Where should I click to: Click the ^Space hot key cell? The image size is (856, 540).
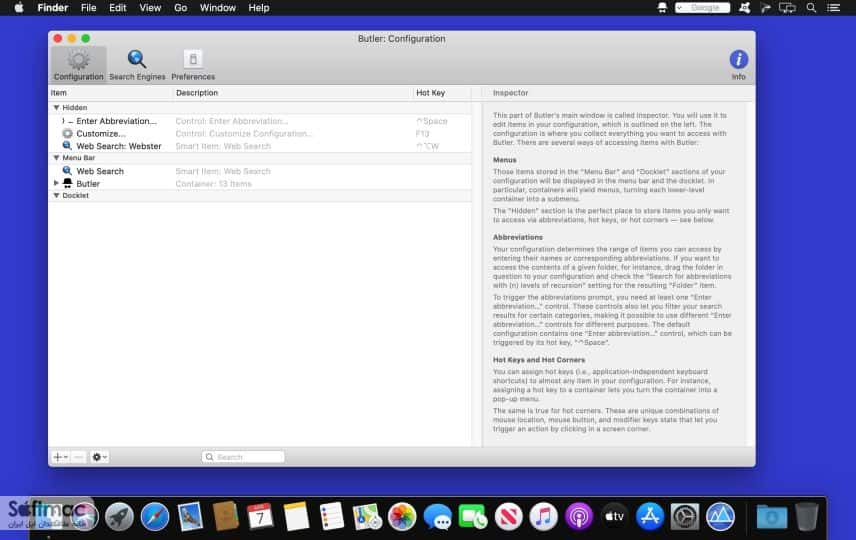pyautogui.click(x=432, y=121)
